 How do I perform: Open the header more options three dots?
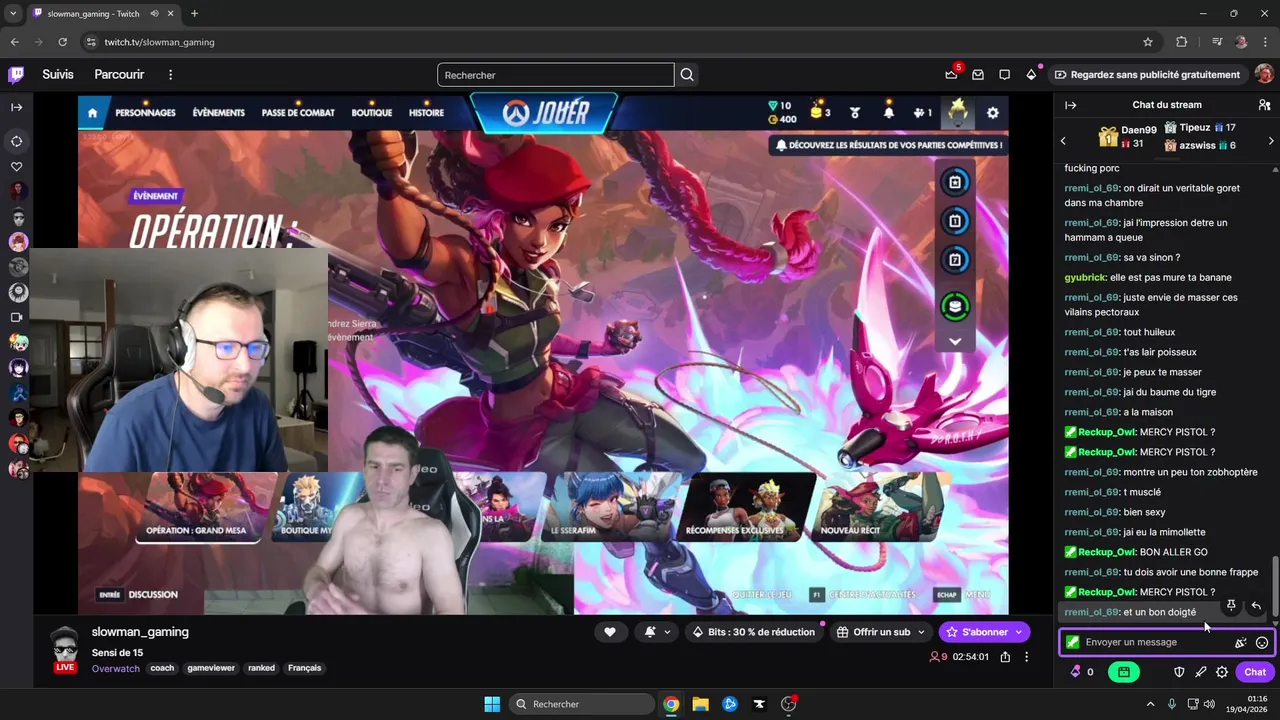click(x=171, y=75)
